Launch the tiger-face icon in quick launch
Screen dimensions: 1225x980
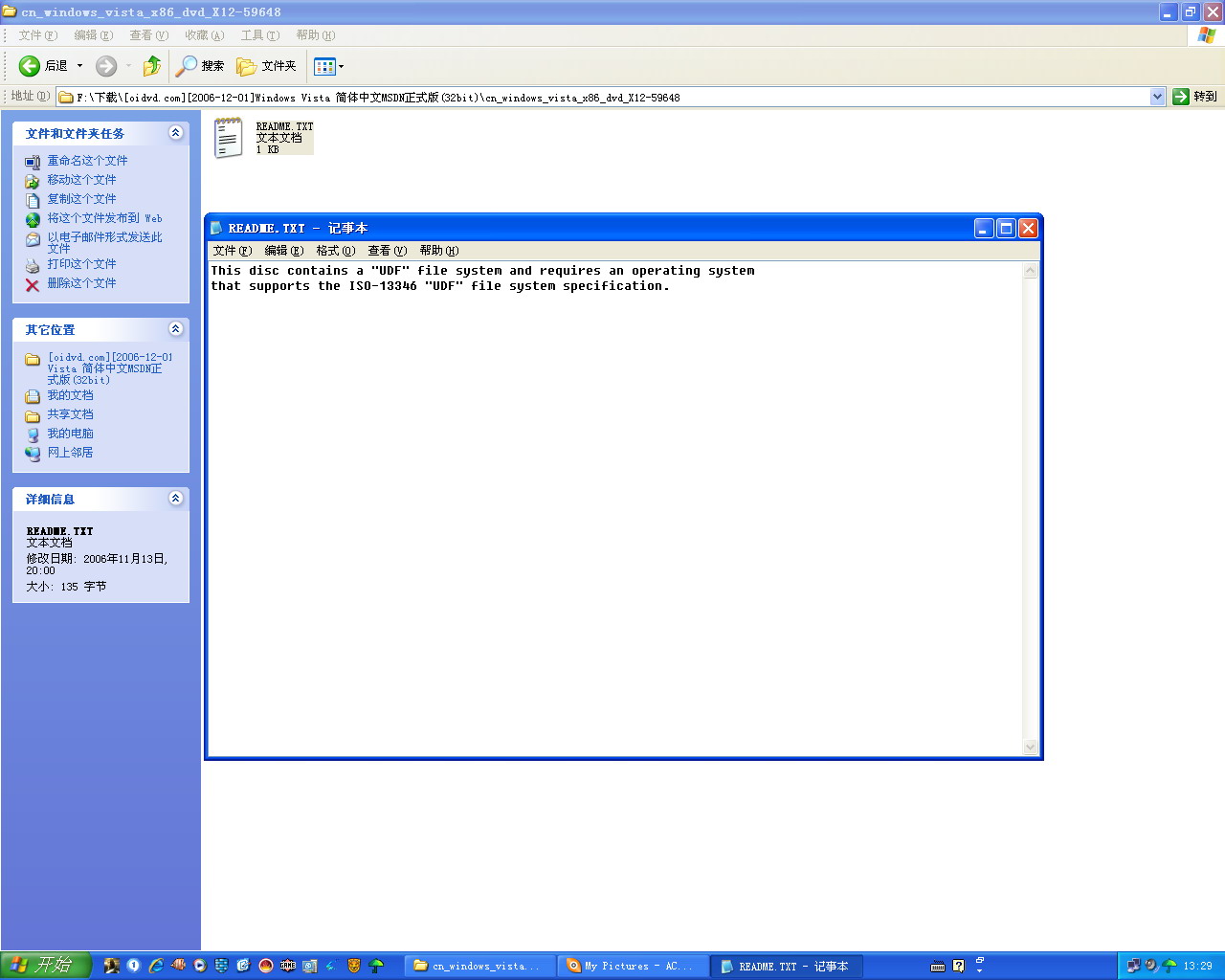click(x=354, y=966)
